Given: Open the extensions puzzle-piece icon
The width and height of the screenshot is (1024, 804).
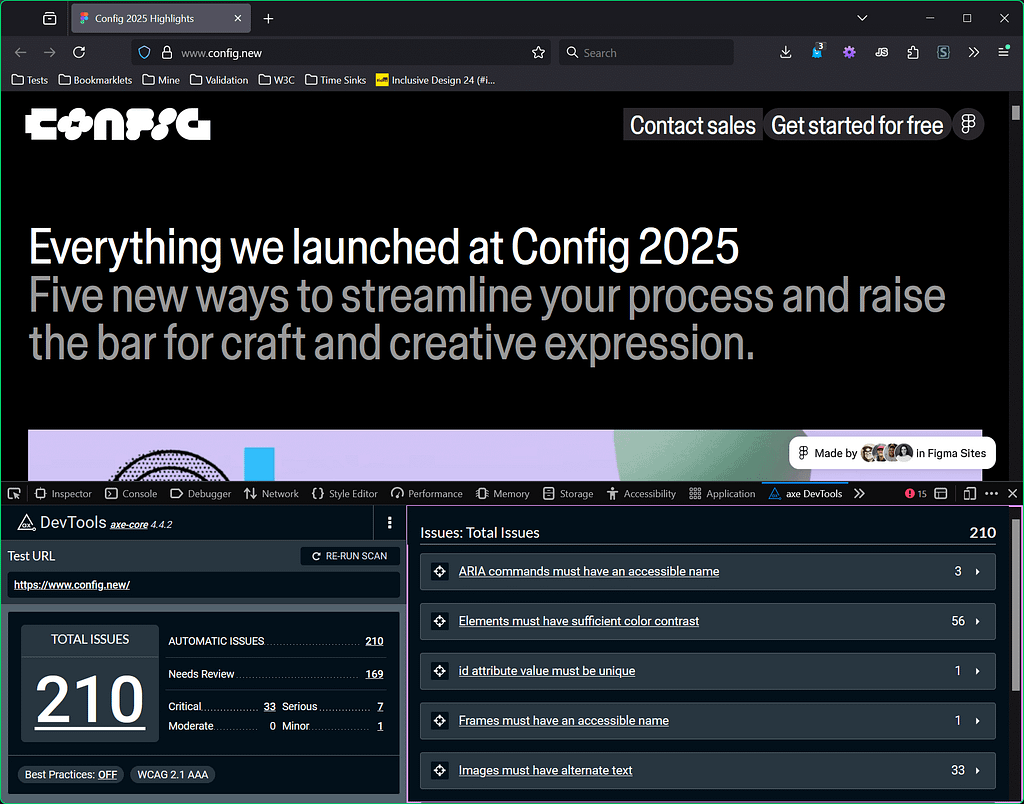Looking at the screenshot, I should (x=913, y=52).
